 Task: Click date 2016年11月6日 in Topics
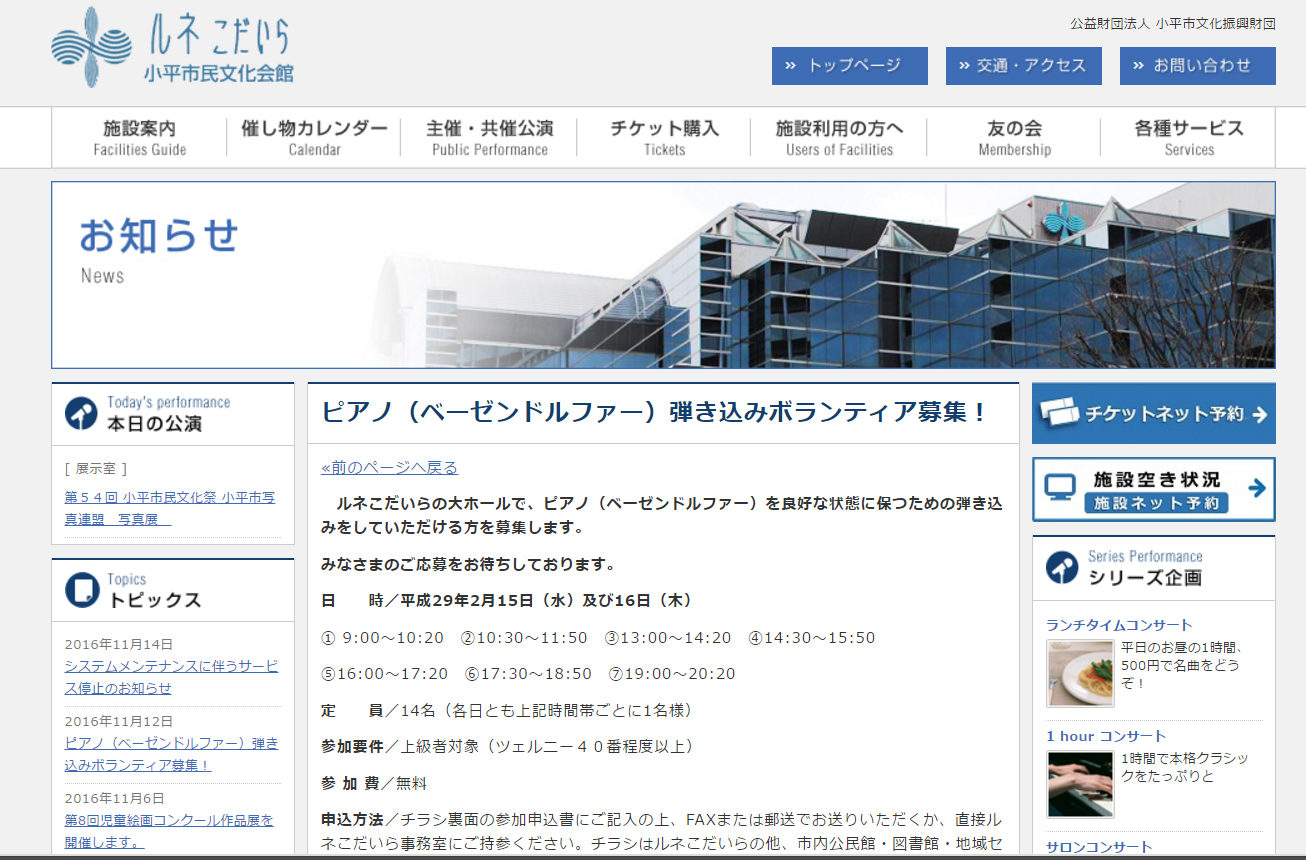click(x=115, y=798)
